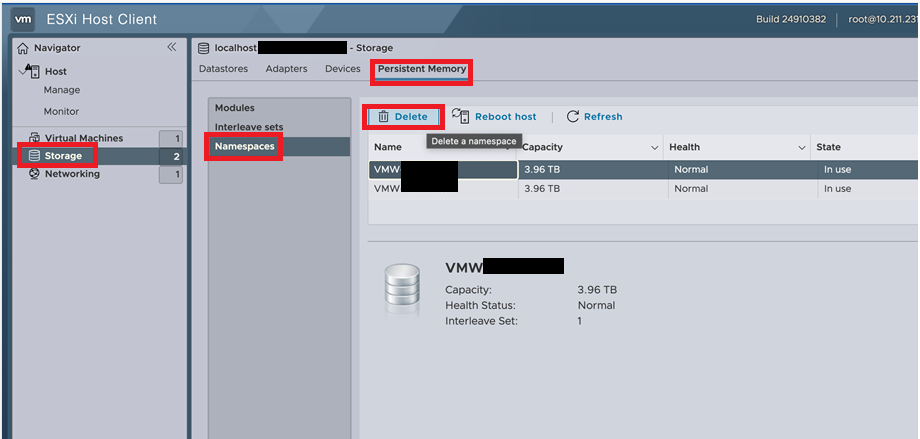Viewport: 920px width, 439px height.
Task: Click the details Capacity value 3.96 TB
Action: point(597,290)
